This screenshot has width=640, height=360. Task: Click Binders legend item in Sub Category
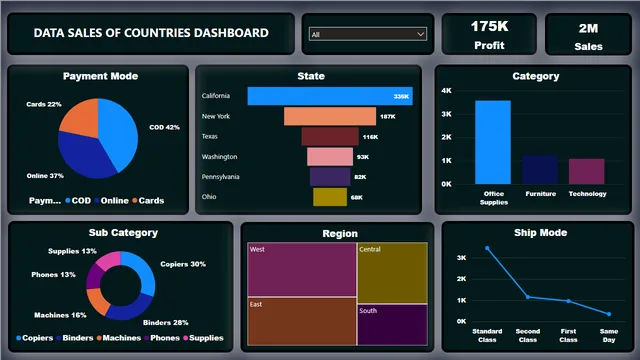(75, 338)
